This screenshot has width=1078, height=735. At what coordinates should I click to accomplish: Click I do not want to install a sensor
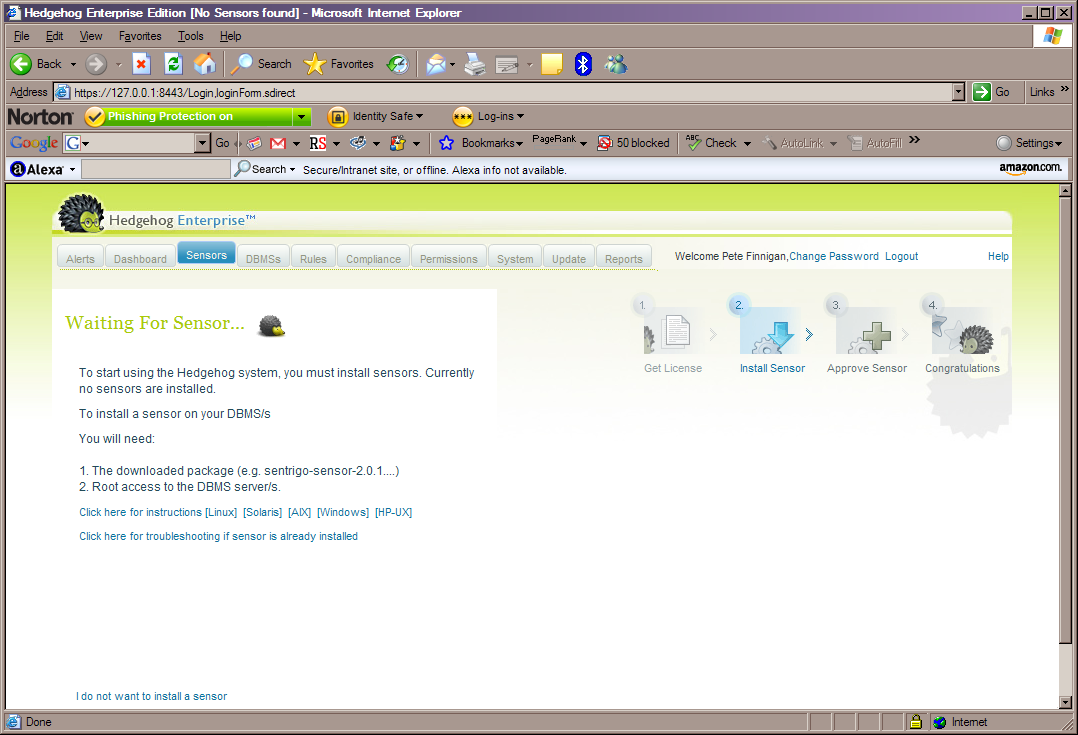point(151,696)
